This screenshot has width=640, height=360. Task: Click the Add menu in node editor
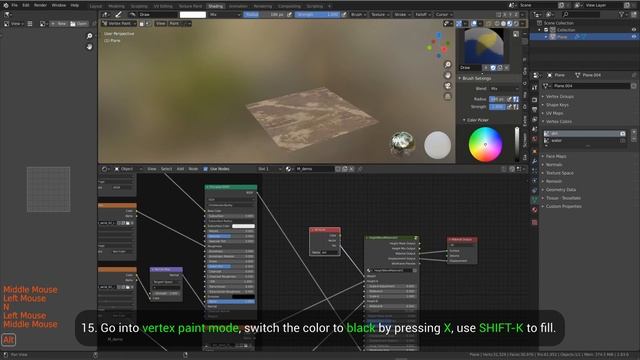click(180, 169)
